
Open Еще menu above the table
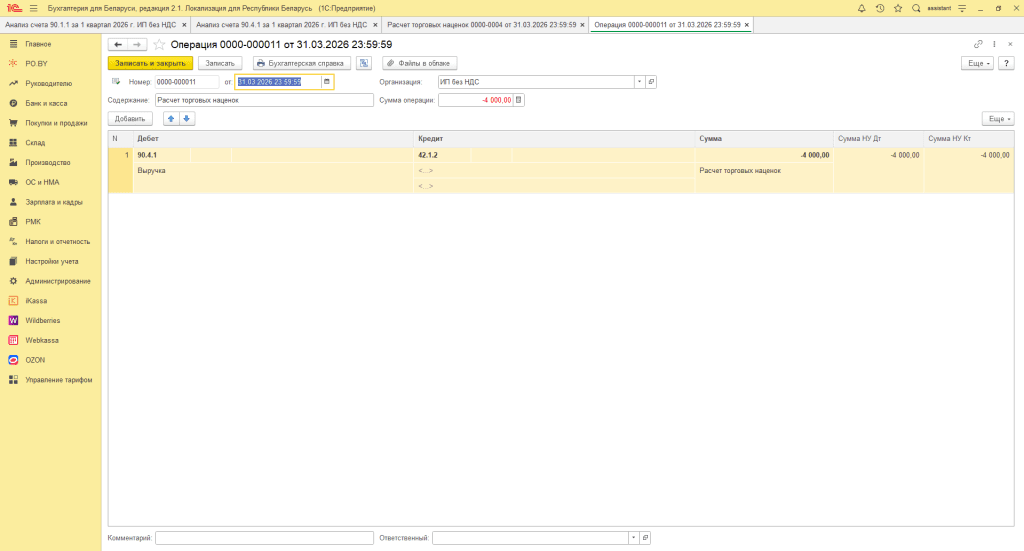997,118
